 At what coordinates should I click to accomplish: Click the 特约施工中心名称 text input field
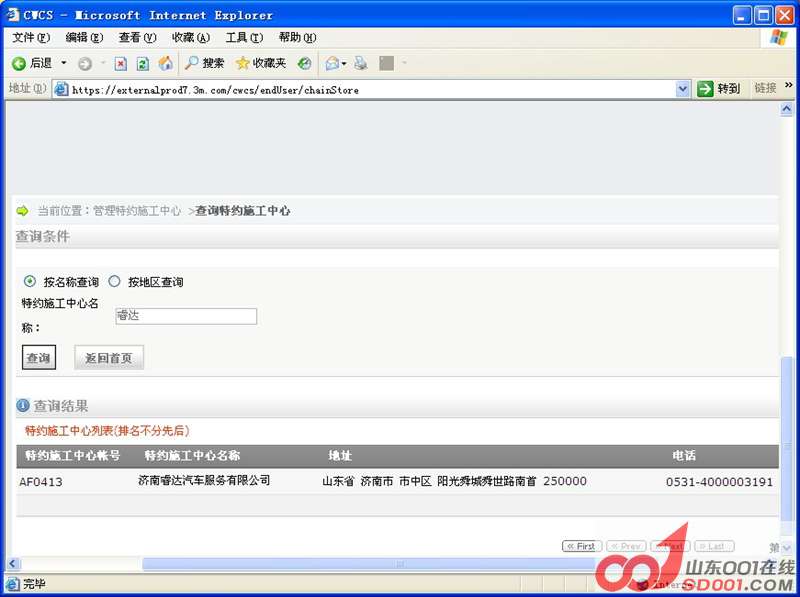pyautogui.click(x=186, y=316)
